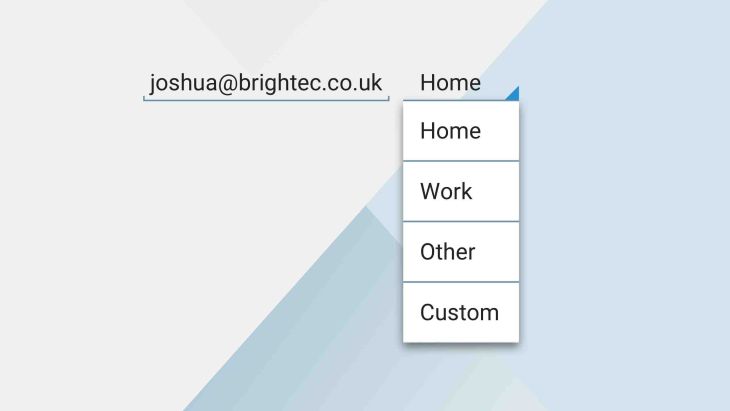Click the first popup item, Home
This screenshot has width=730, height=411.
pos(460,131)
